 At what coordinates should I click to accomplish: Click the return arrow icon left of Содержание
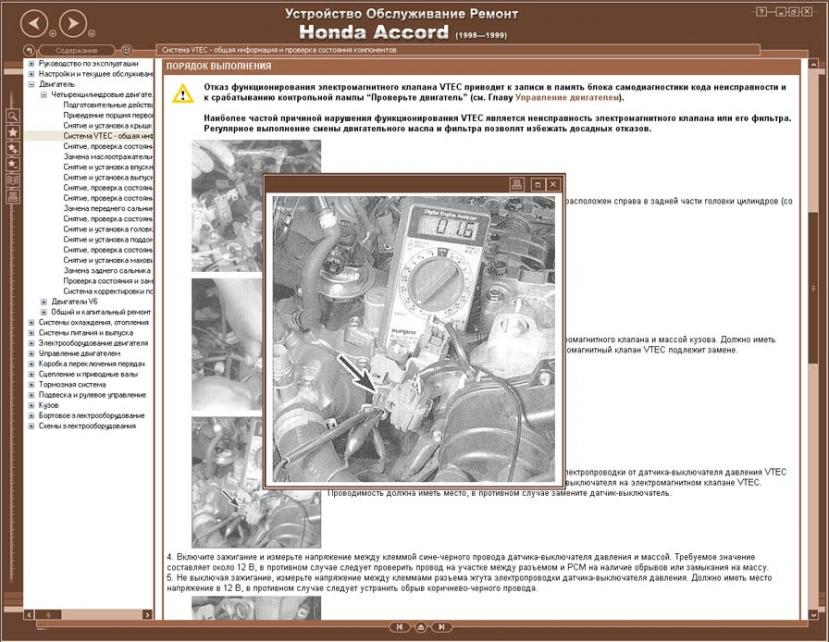coord(30,50)
